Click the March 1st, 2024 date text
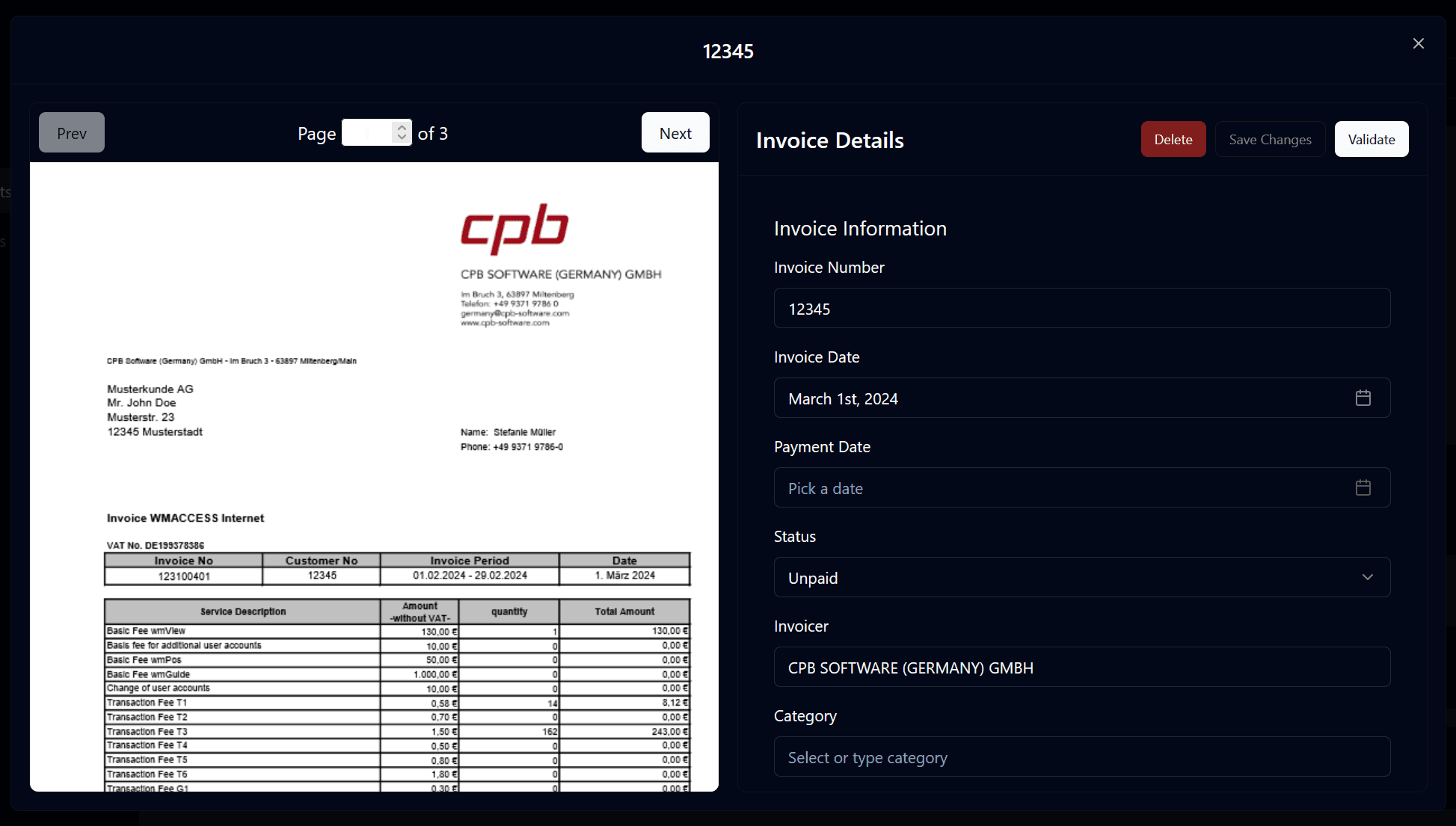1456x826 pixels. click(x=843, y=398)
